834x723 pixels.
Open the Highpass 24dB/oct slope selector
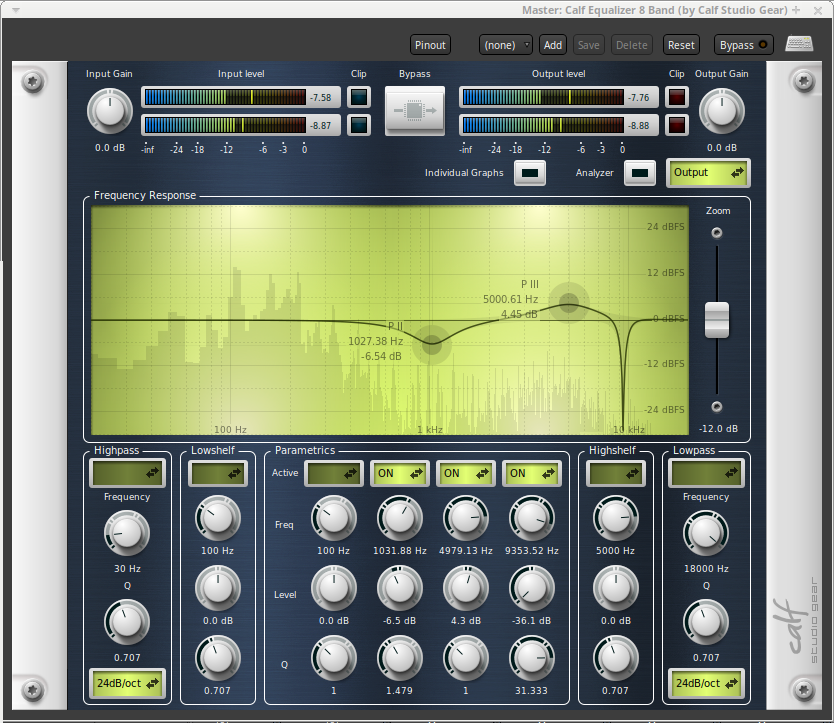coord(127,684)
